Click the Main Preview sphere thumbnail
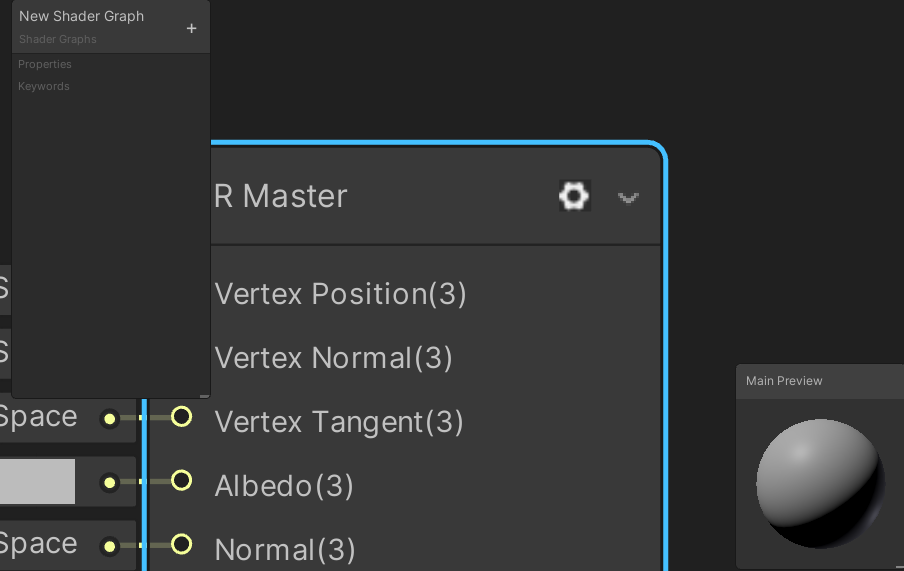Viewport: 904px width, 571px height. 820,483
